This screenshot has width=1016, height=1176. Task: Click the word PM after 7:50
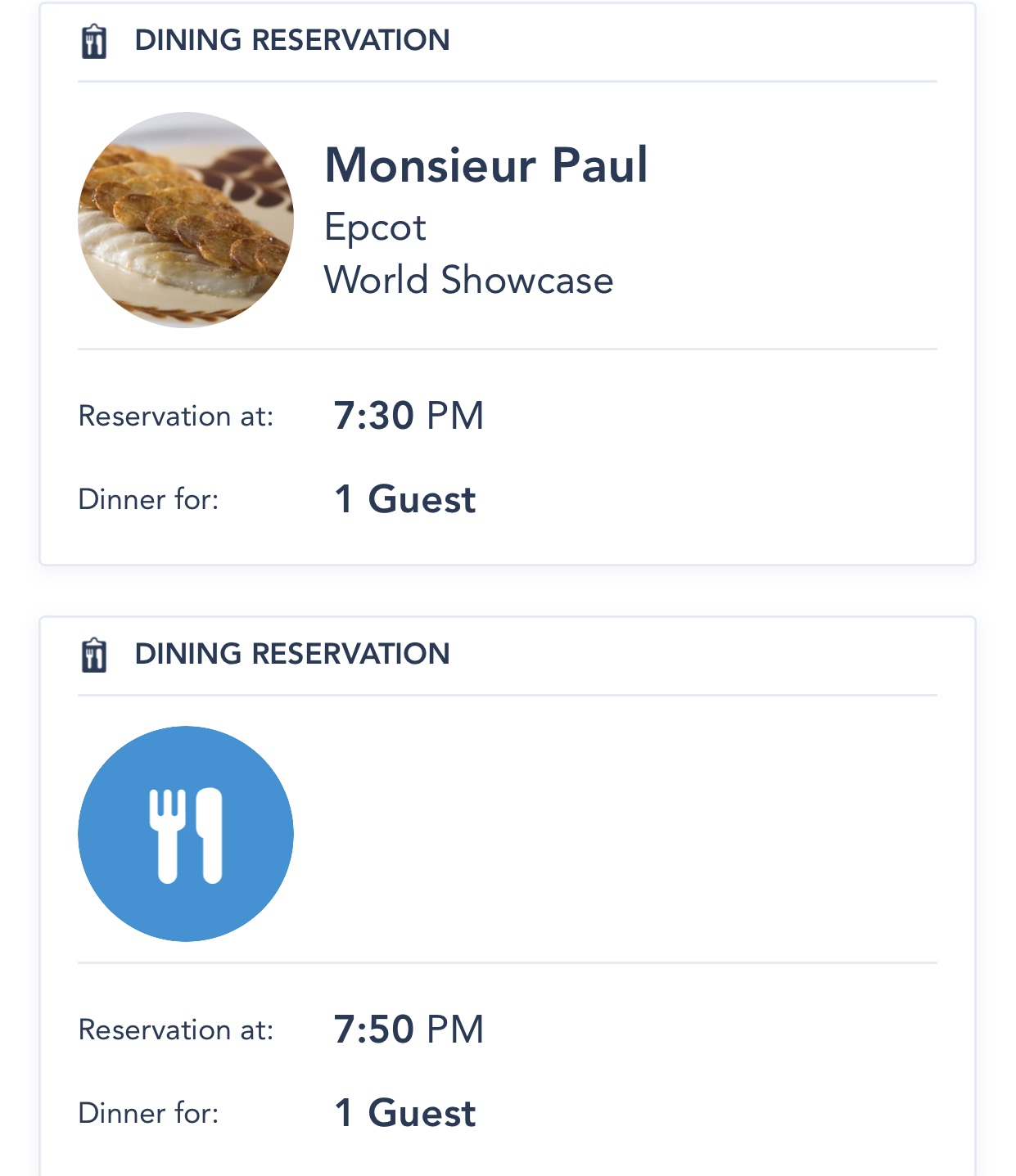(455, 1030)
